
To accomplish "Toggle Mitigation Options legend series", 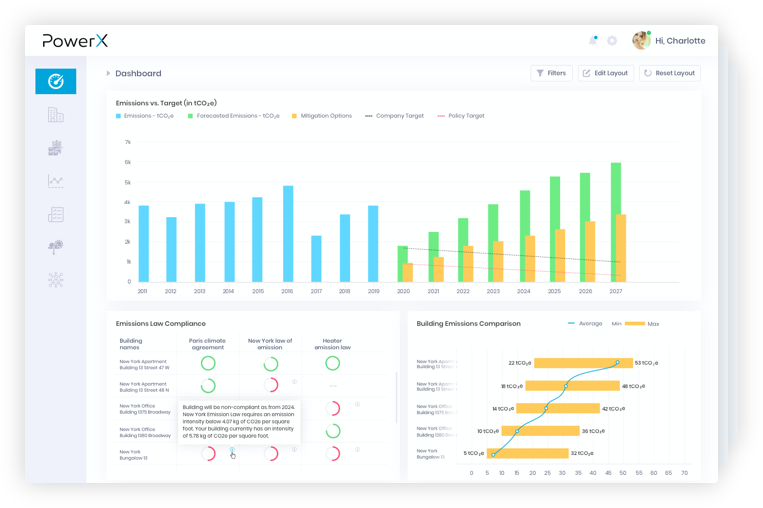I will pos(322,116).
